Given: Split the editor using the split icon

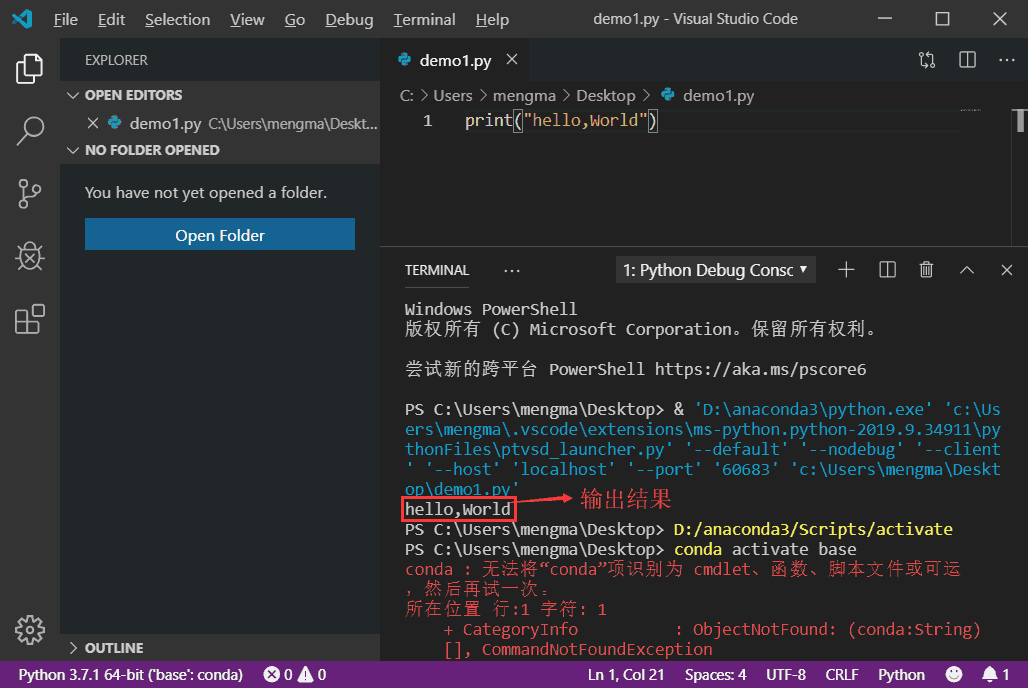Looking at the screenshot, I should (x=966, y=59).
